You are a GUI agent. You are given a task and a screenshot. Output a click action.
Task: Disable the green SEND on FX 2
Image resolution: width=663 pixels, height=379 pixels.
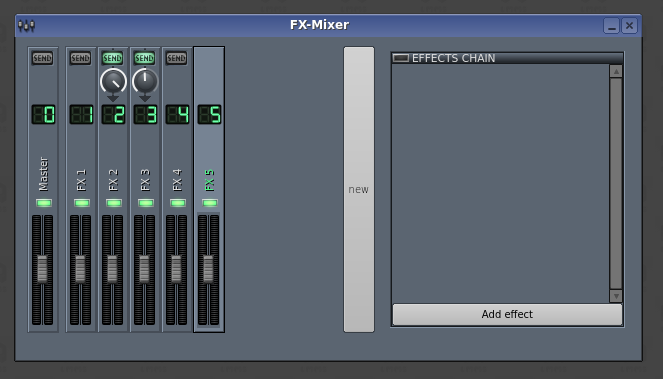[x=112, y=58]
